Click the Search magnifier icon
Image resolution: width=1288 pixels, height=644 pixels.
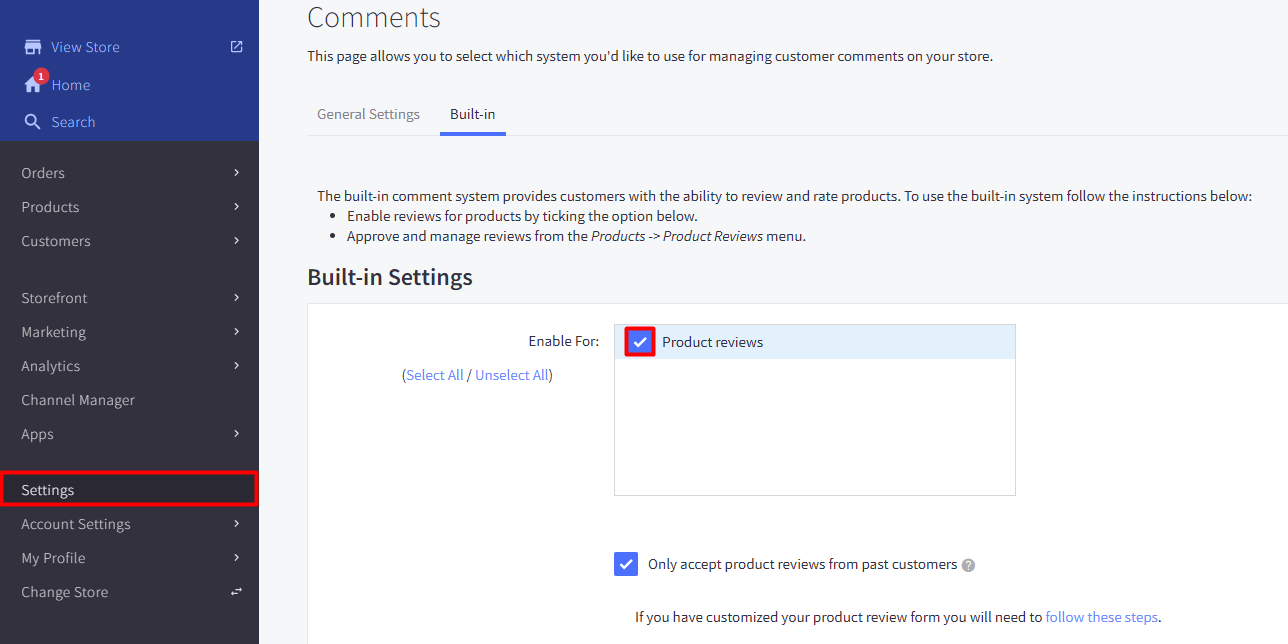click(33, 122)
